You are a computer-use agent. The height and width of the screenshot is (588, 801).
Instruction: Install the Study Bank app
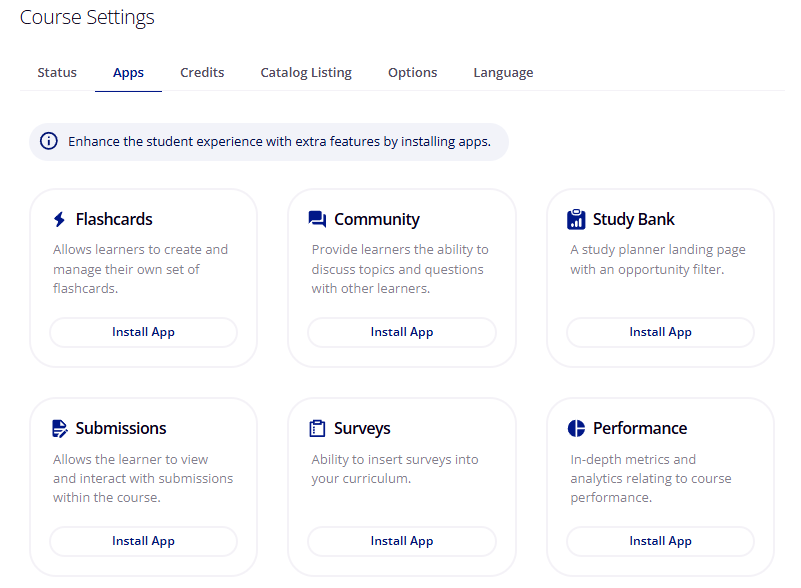[661, 332]
